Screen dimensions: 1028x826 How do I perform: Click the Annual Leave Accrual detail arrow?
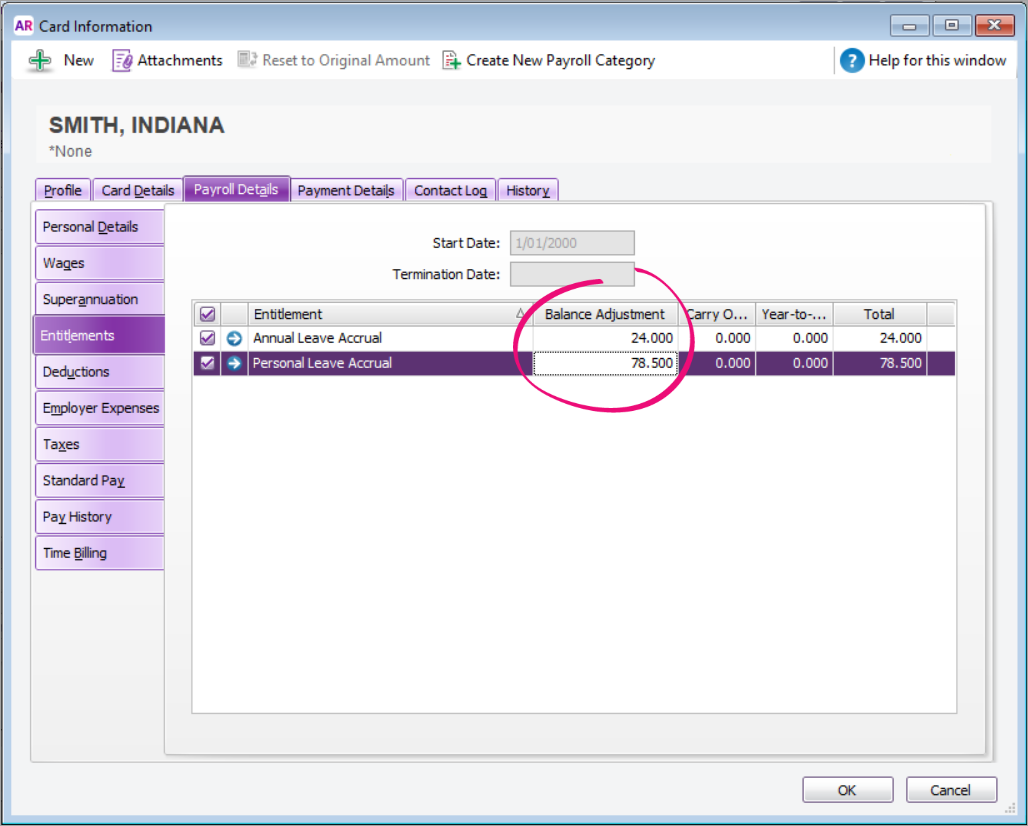click(234, 338)
